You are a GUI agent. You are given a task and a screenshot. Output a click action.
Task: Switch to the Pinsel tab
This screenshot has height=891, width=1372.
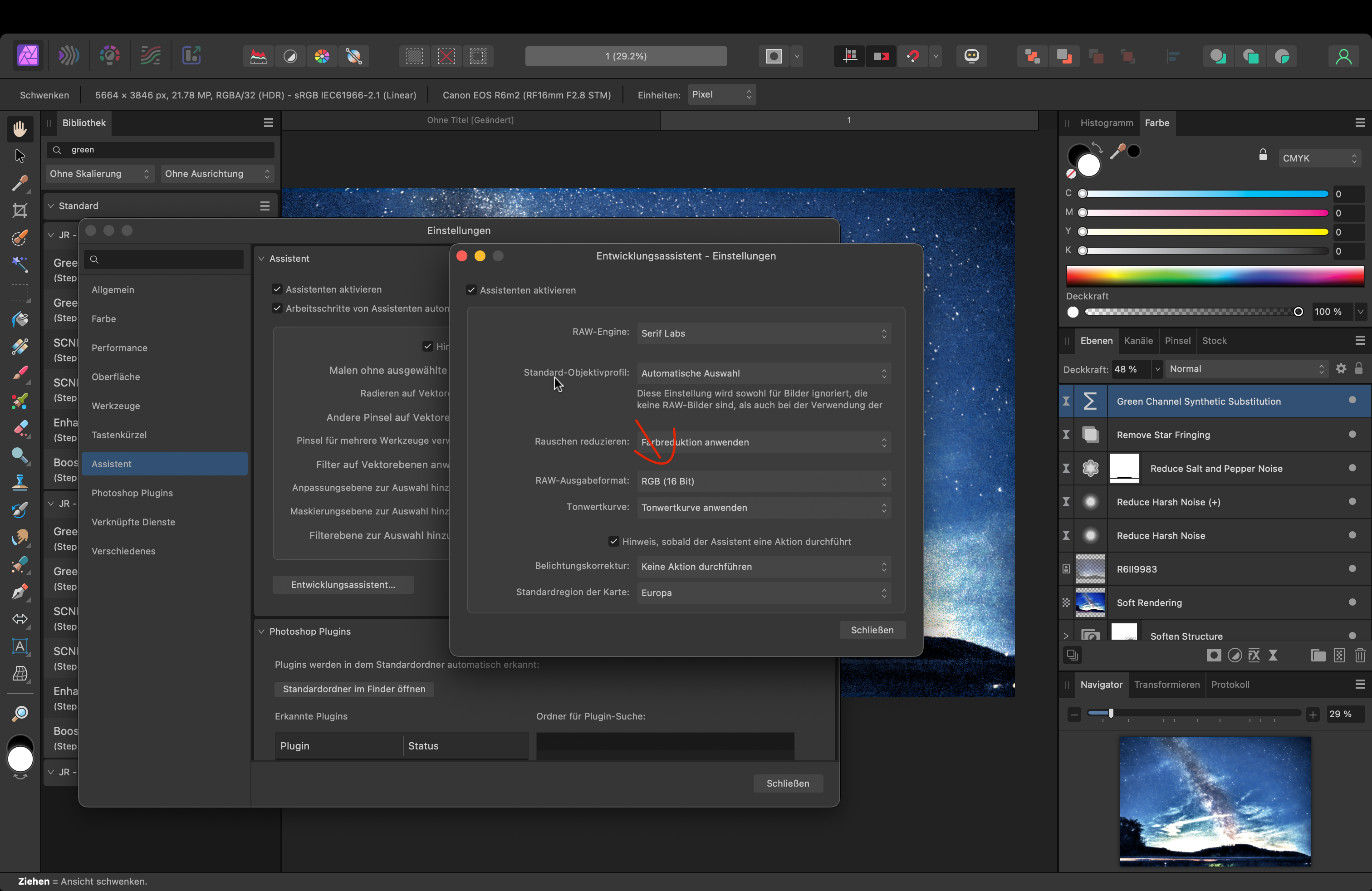tap(1177, 341)
